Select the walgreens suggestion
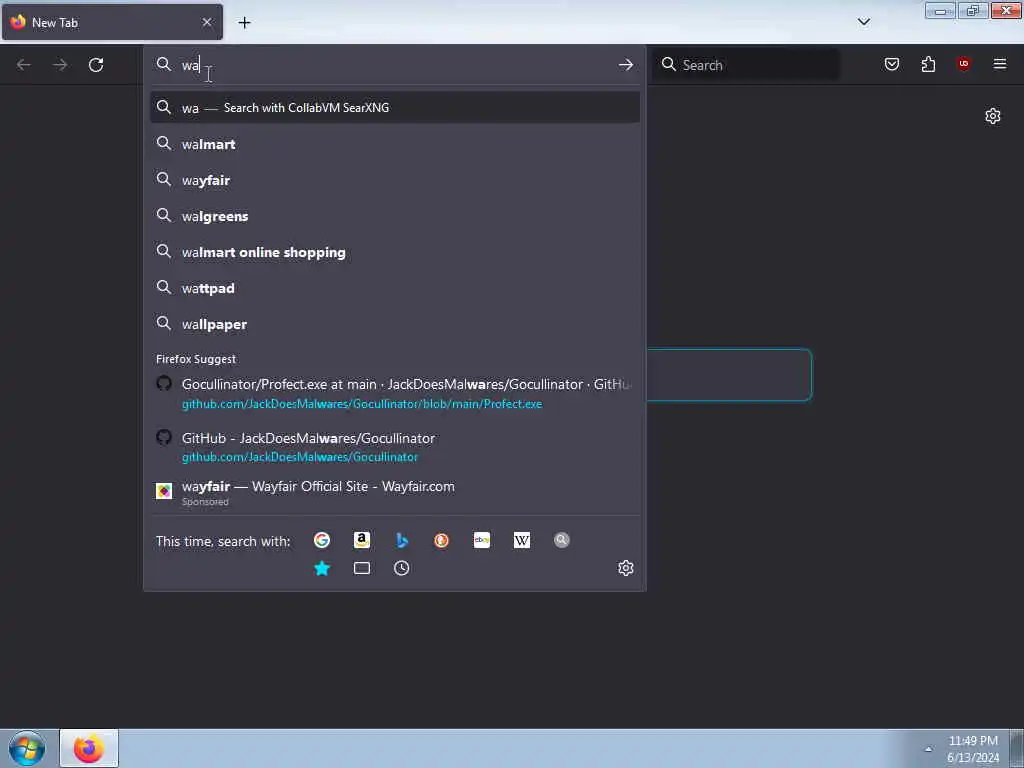 (x=394, y=216)
